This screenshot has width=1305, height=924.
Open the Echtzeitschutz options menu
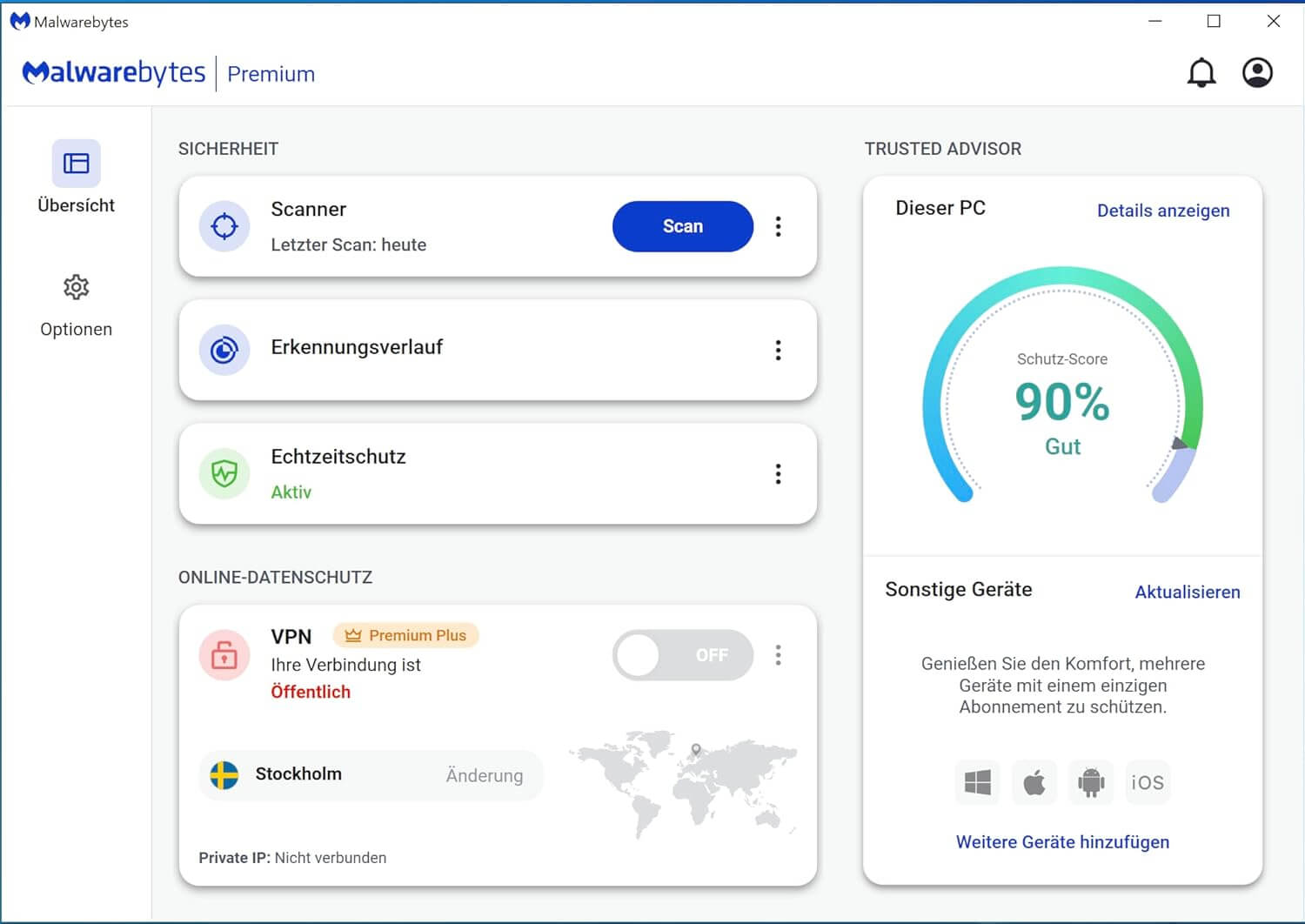pos(778,474)
